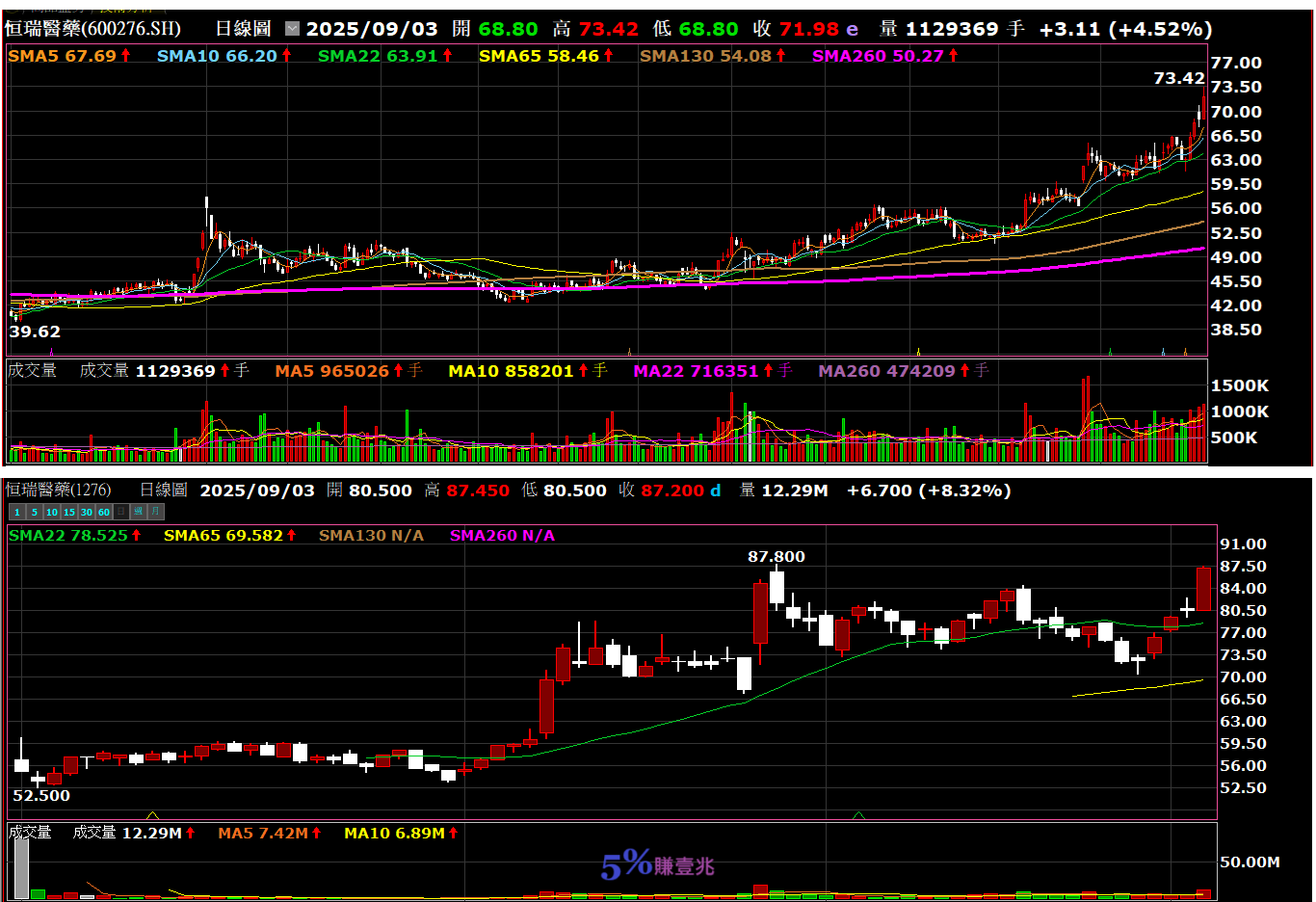
Task: Click the opening price 68.80 in header
Action: point(508,29)
